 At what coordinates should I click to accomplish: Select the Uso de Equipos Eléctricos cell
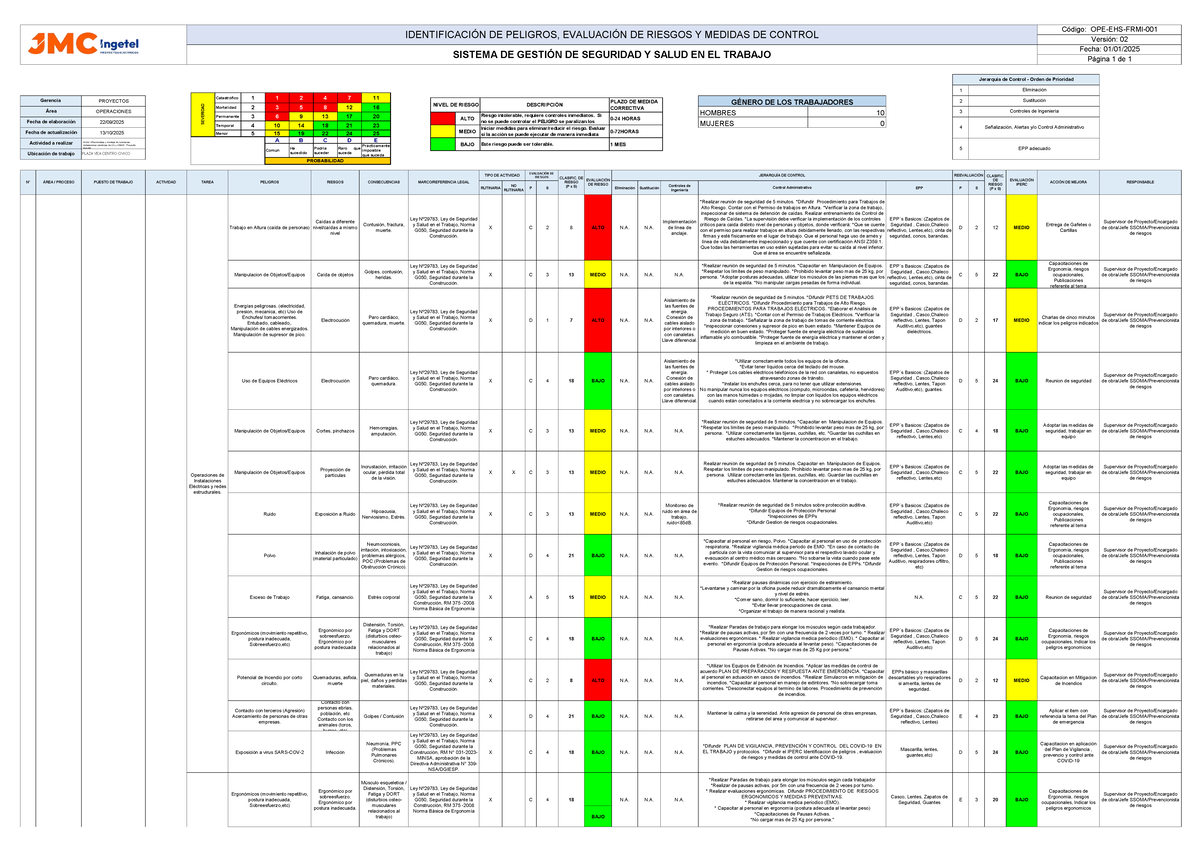270,381
